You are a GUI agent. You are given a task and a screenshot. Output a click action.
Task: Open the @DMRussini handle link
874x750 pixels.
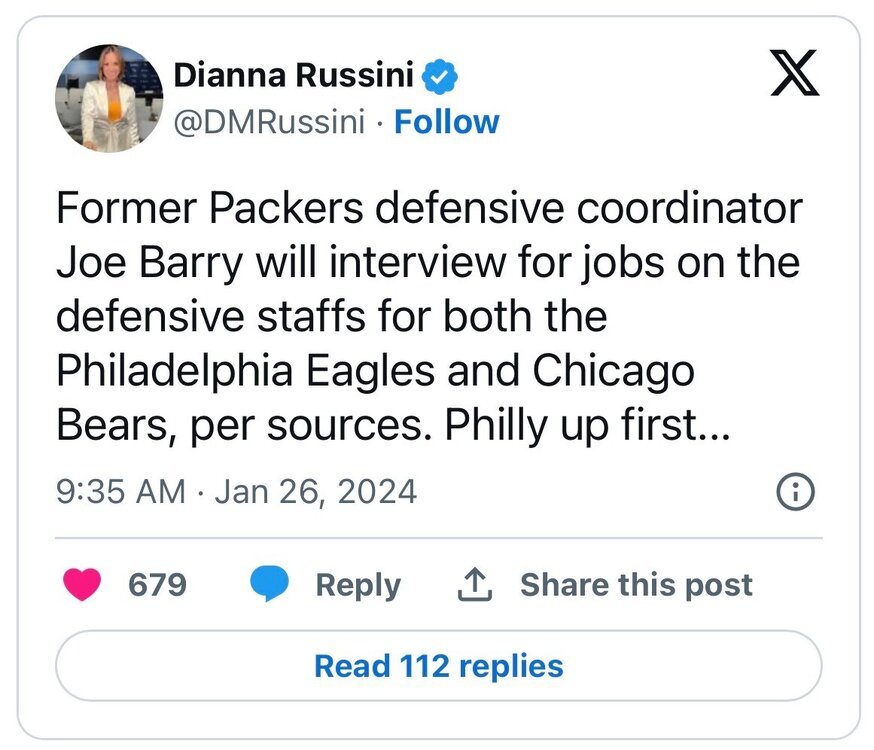tap(269, 122)
